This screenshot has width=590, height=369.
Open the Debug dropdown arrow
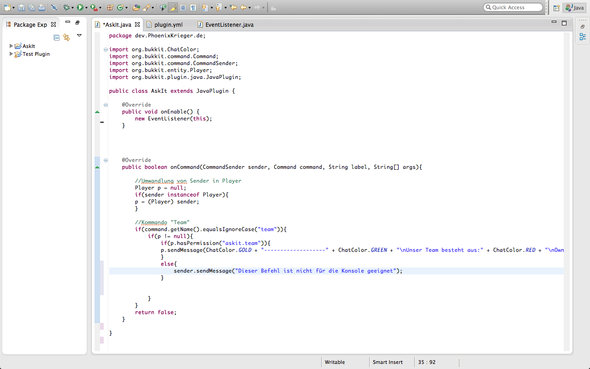click(x=73, y=8)
